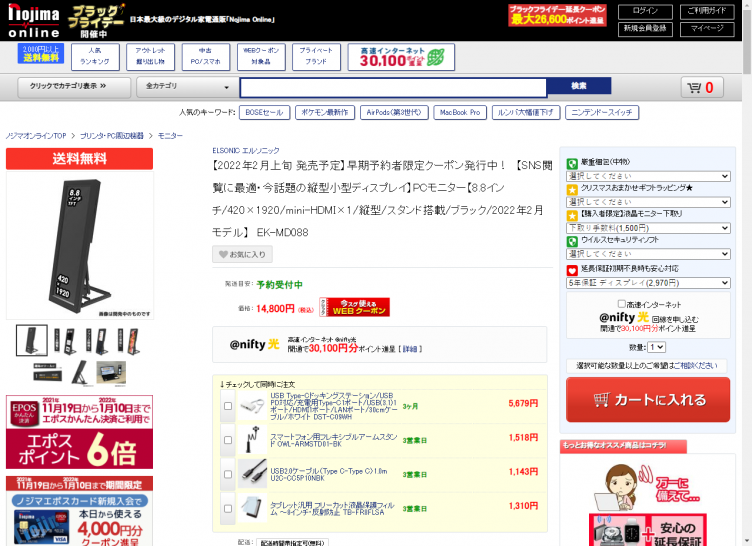
Task: Click the tablet protective film image
Action: pos(252,508)
